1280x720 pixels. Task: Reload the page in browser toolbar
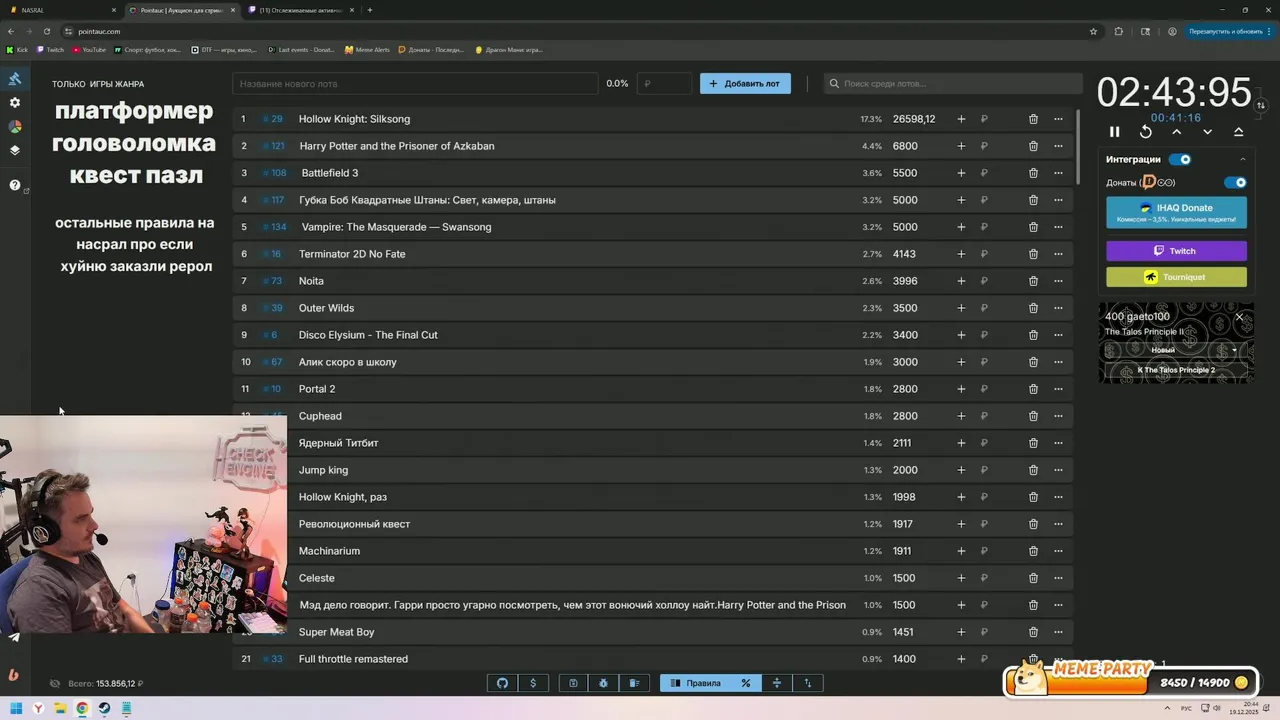(46, 31)
